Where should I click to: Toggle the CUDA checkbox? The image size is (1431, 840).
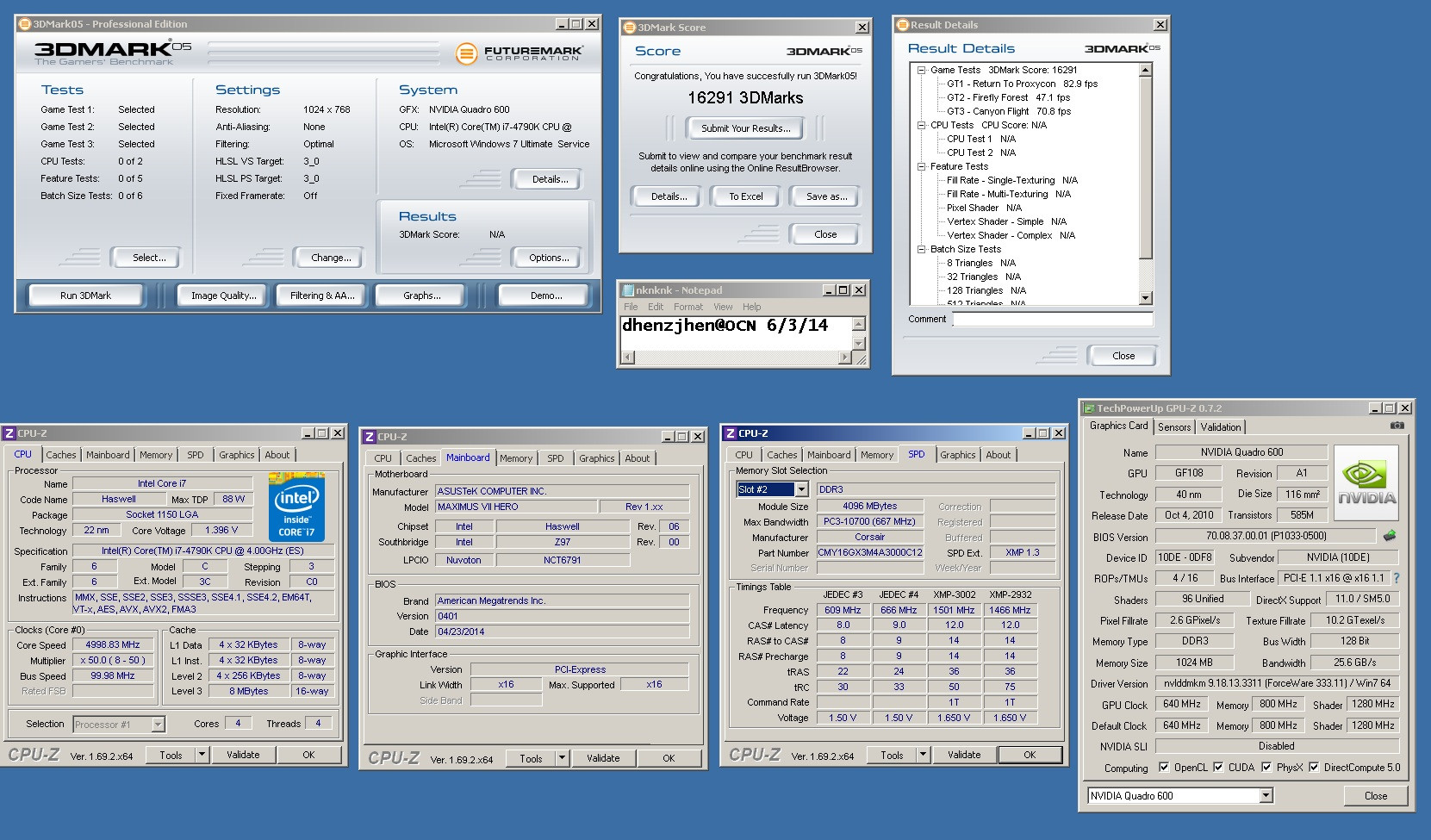click(x=1218, y=767)
